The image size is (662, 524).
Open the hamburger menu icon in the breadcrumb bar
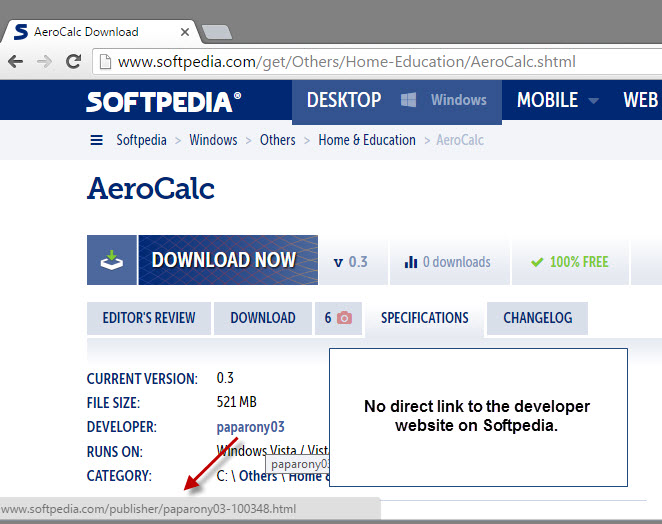click(97, 140)
